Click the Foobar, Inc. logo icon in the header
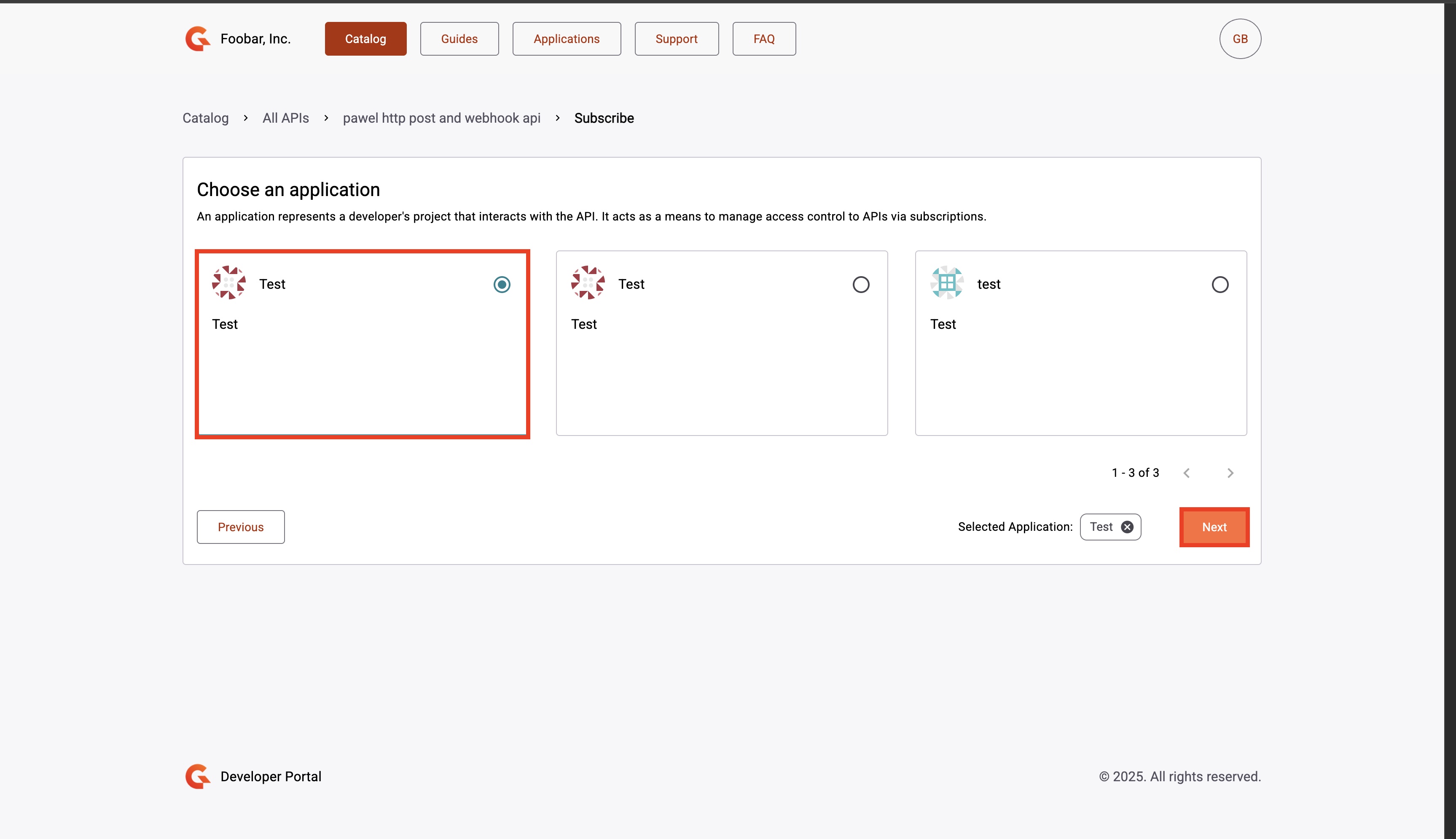This screenshot has height=839, width=1456. (x=198, y=39)
